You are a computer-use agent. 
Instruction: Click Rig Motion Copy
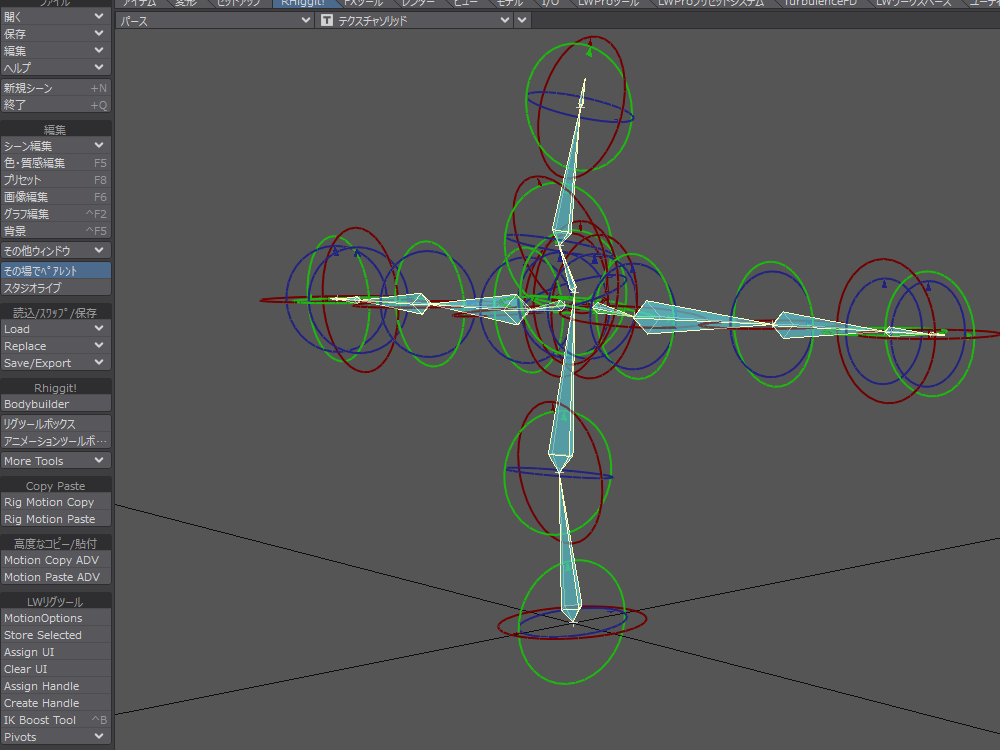point(55,502)
